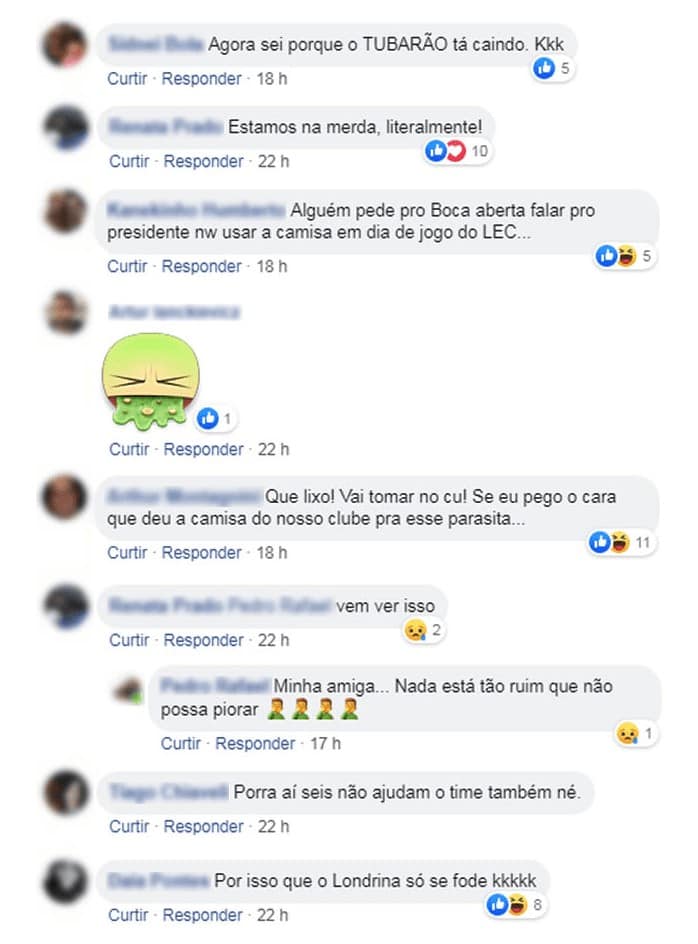Reply to the 'Minha amiga' nested comment
The height and width of the screenshot is (944, 698).
(x=255, y=744)
